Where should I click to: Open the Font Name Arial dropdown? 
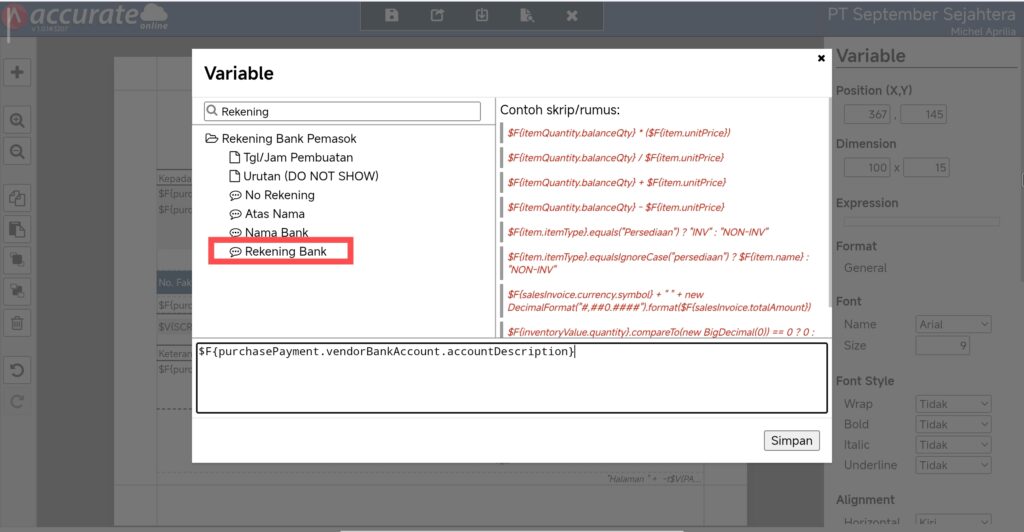pyautogui.click(x=953, y=324)
